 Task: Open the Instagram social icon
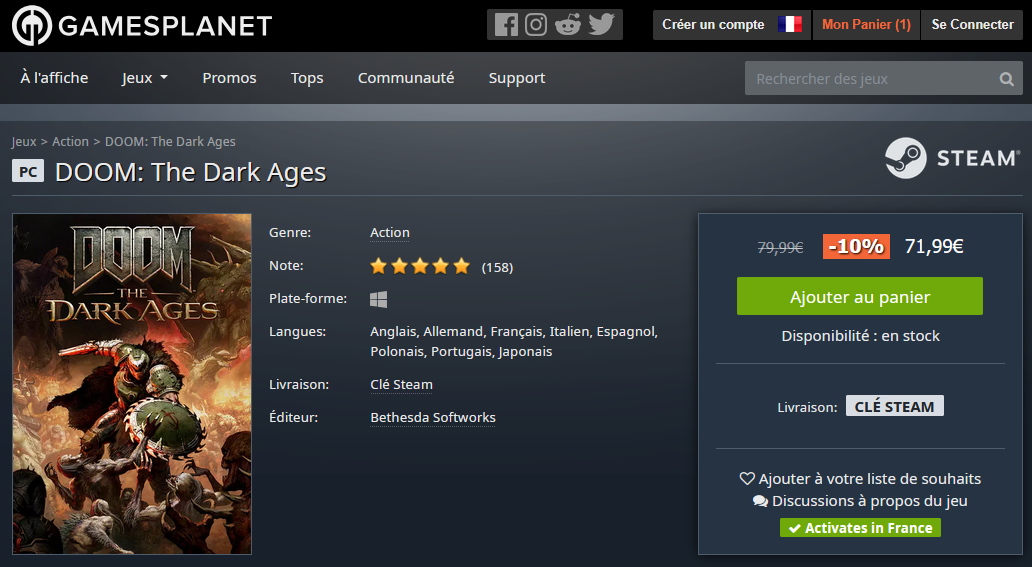tap(536, 25)
